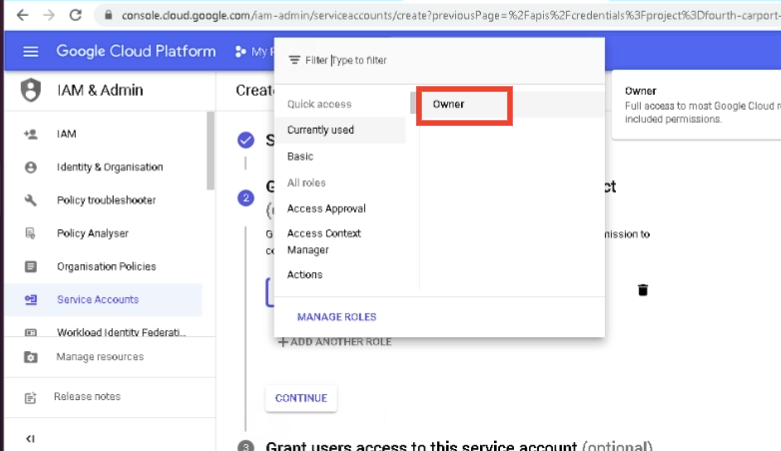Click the completed step one checkmark

[x=246, y=140]
